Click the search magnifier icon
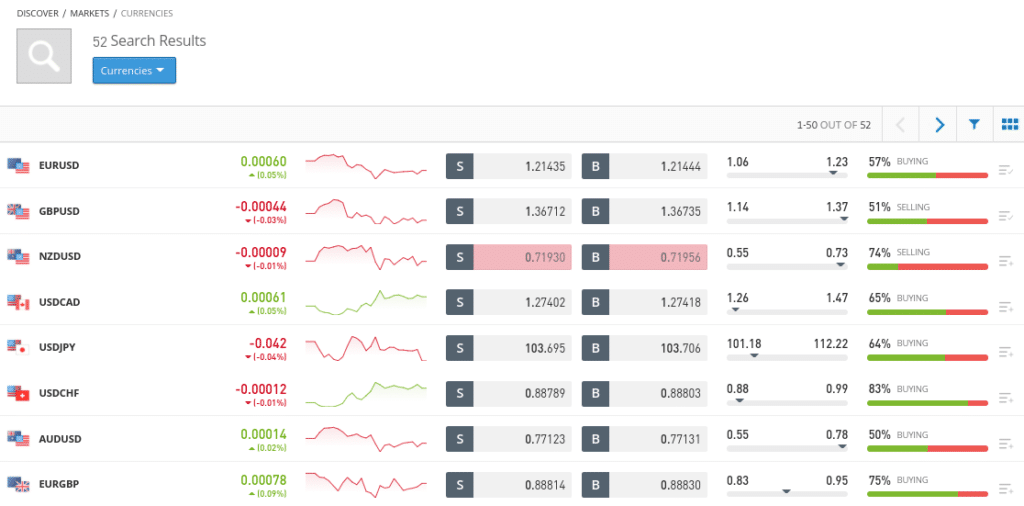The image size is (1024, 506). [x=44, y=56]
